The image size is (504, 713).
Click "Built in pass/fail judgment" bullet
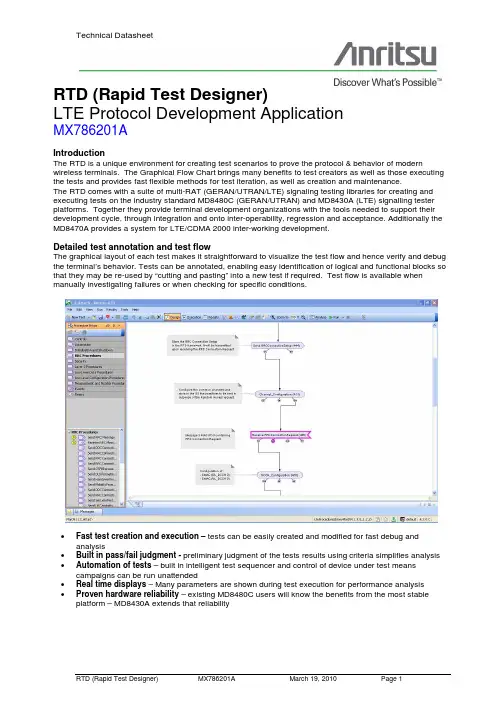[126, 555]
